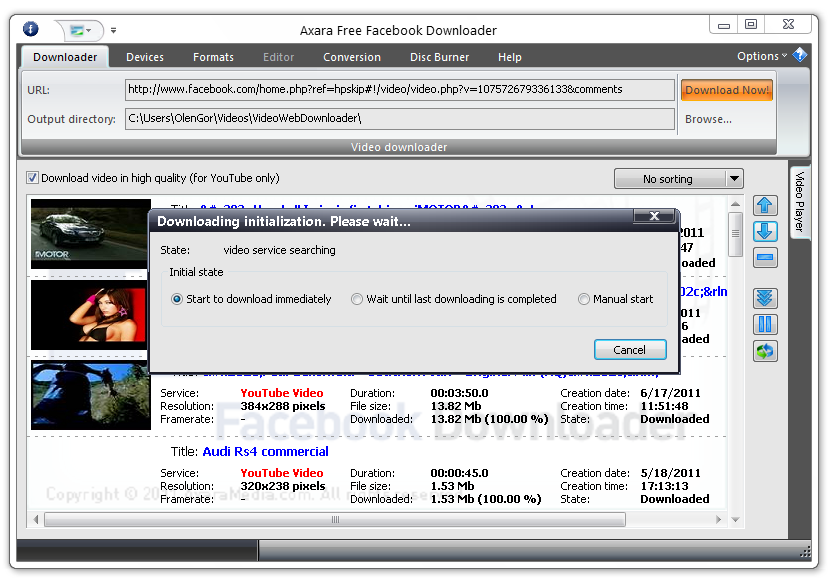Image resolution: width=829 pixels, height=581 pixels.
Task: Remove item with blue minus icon
Action: pyautogui.click(x=764, y=258)
